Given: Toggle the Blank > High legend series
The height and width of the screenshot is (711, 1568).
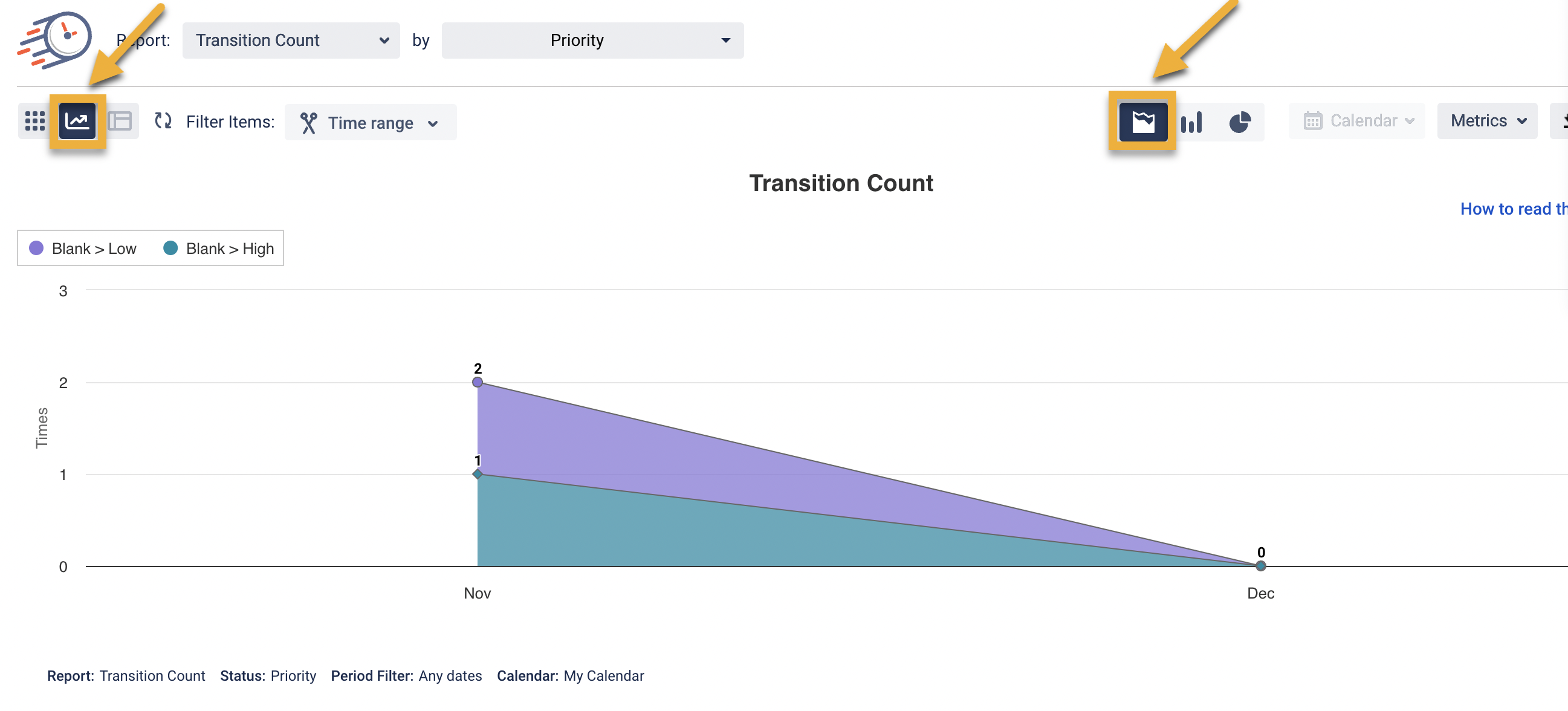Looking at the screenshot, I should tap(219, 248).
